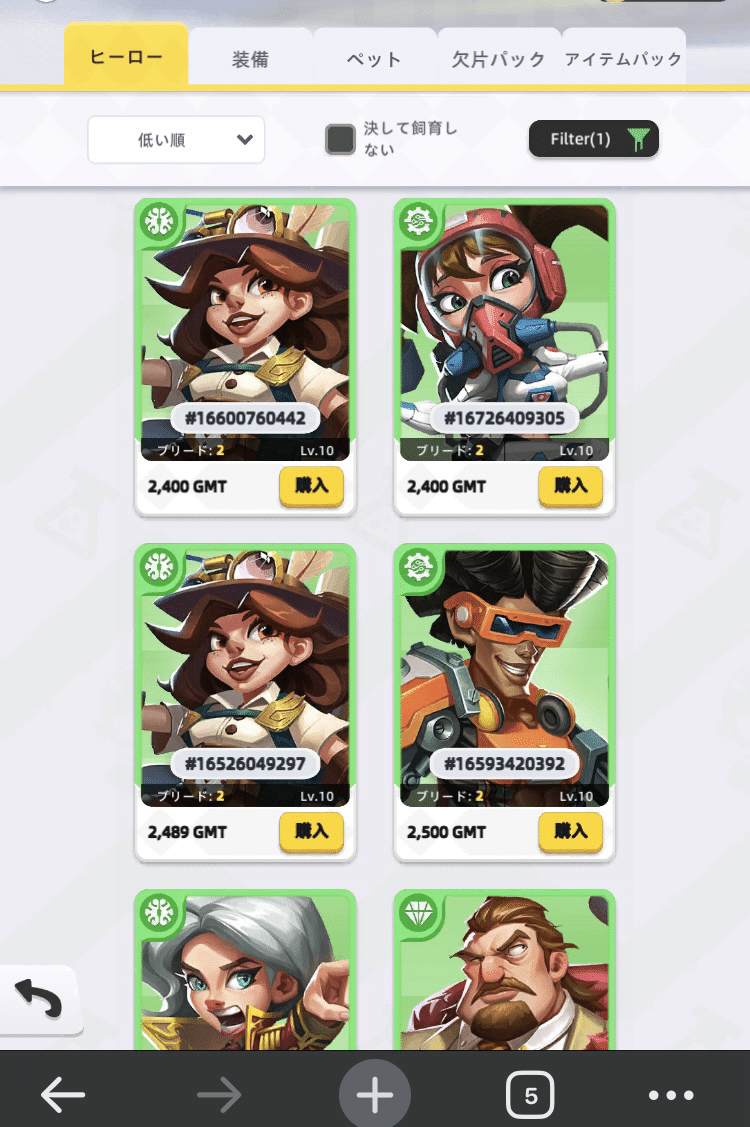Image resolution: width=750 pixels, height=1127 pixels.
Task: Open the 欠片パック tab
Action: [498, 59]
